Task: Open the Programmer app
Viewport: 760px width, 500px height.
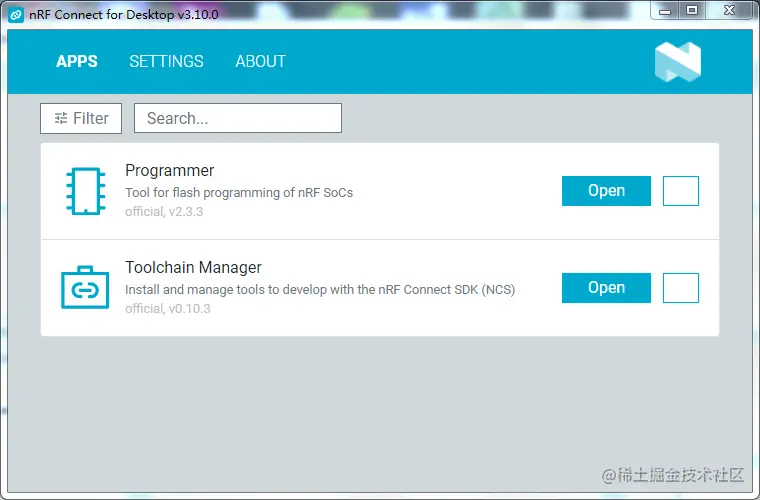Action: (x=606, y=191)
